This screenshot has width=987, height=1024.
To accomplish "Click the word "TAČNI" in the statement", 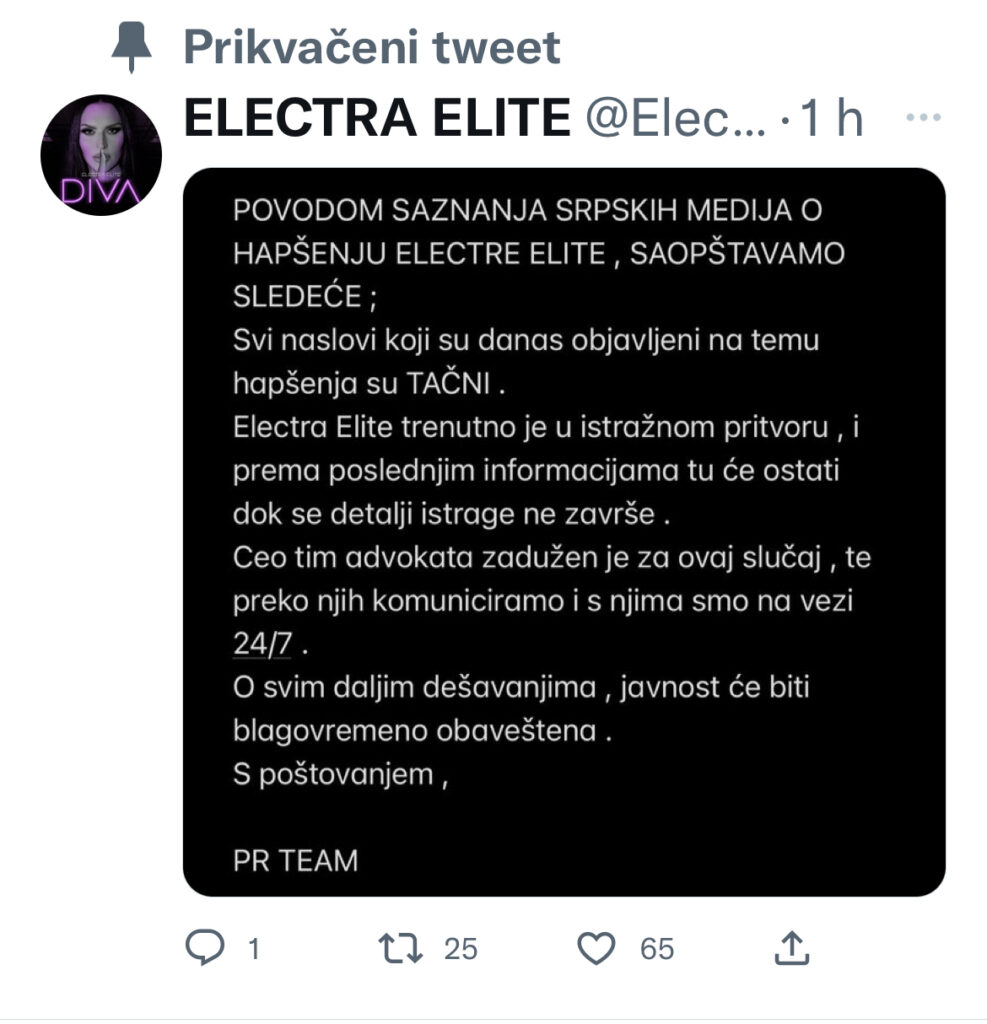I will [448, 383].
